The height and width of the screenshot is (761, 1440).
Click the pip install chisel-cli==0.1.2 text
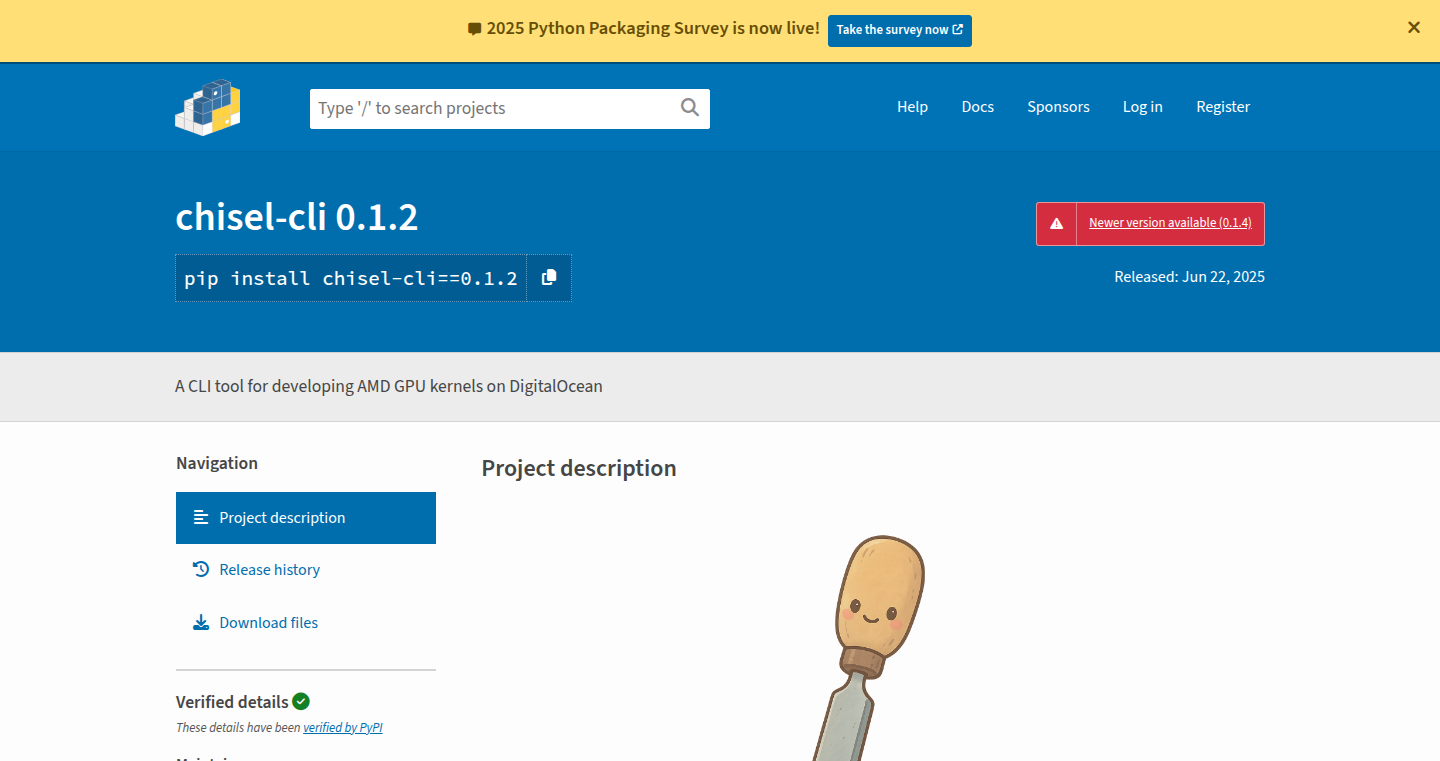351,278
